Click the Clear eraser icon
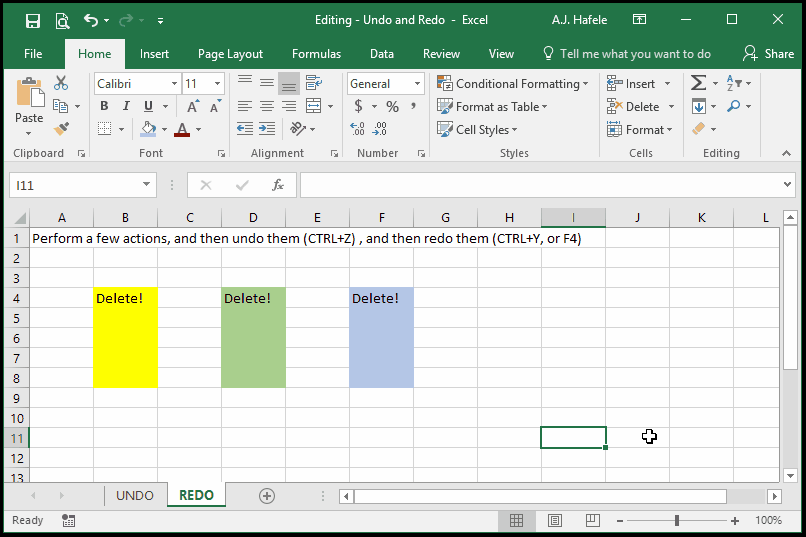The image size is (806, 537). click(x=698, y=128)
